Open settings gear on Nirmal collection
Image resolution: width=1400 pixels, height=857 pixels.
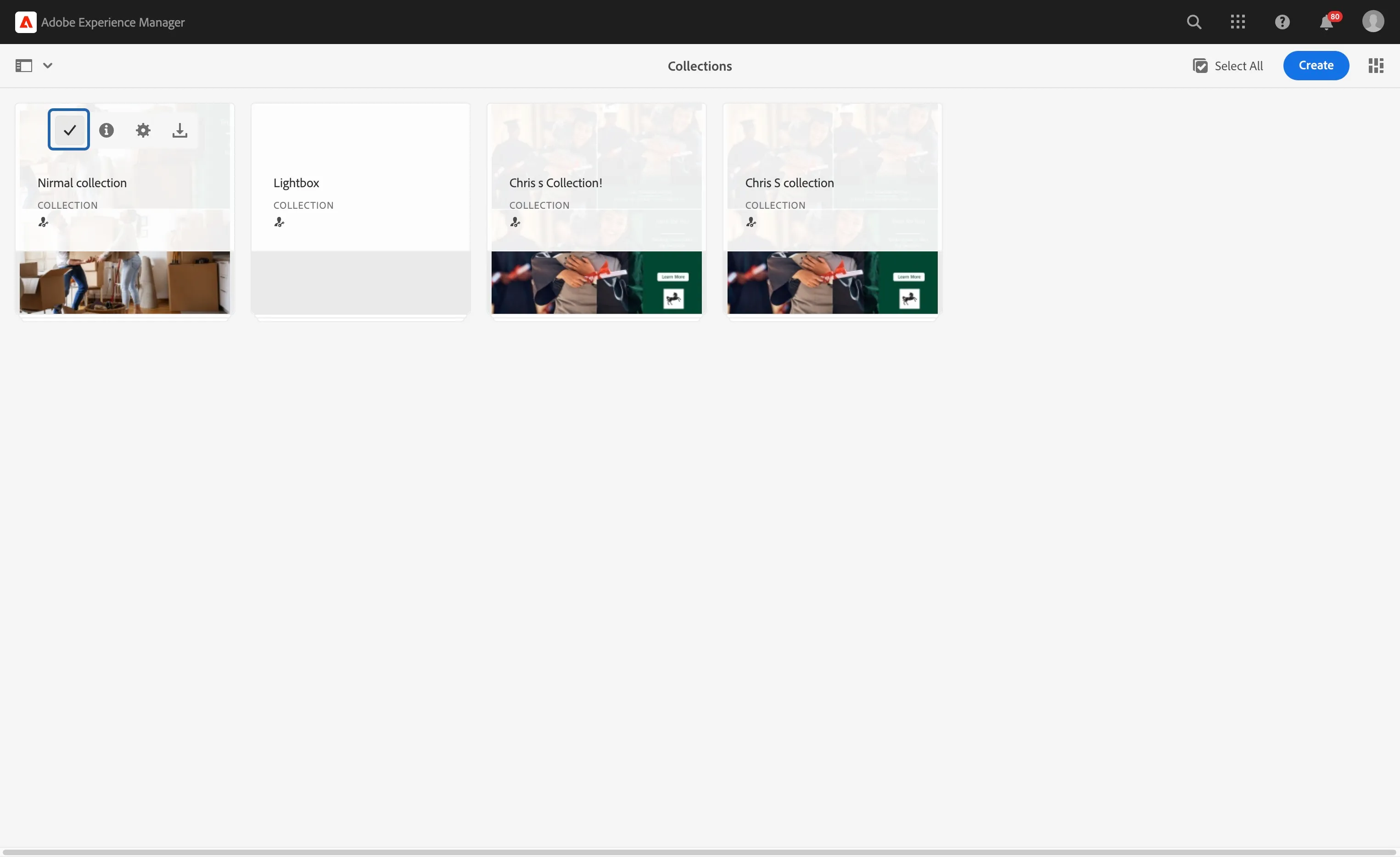tap(143, 131)
